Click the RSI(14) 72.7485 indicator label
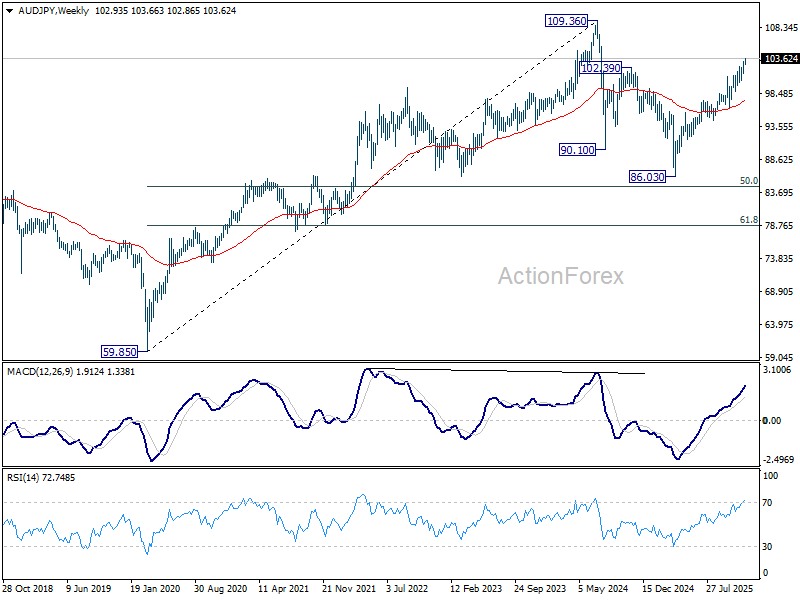The height and width of the screenshot is (600, 800). tap(41, 478)
